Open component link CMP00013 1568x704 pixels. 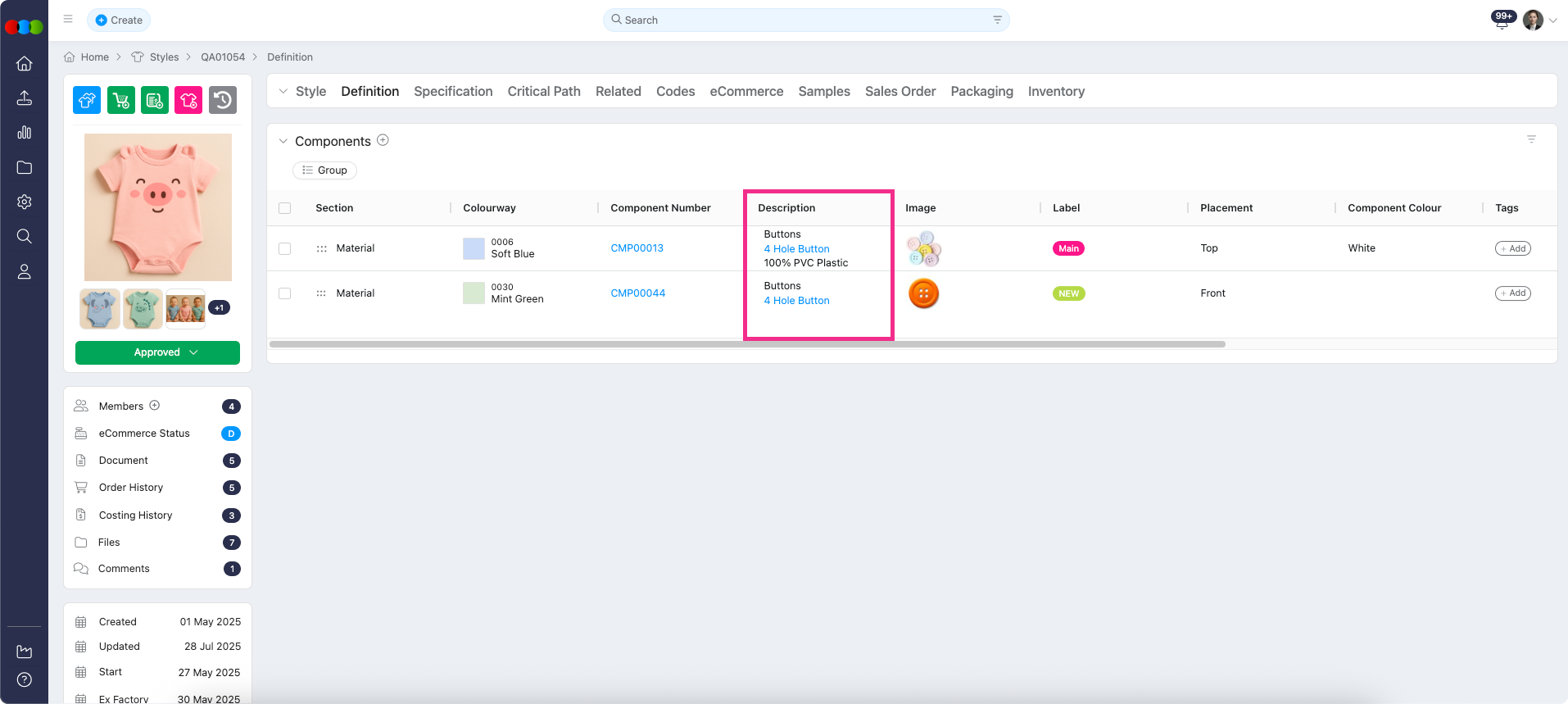click(637, 248)
